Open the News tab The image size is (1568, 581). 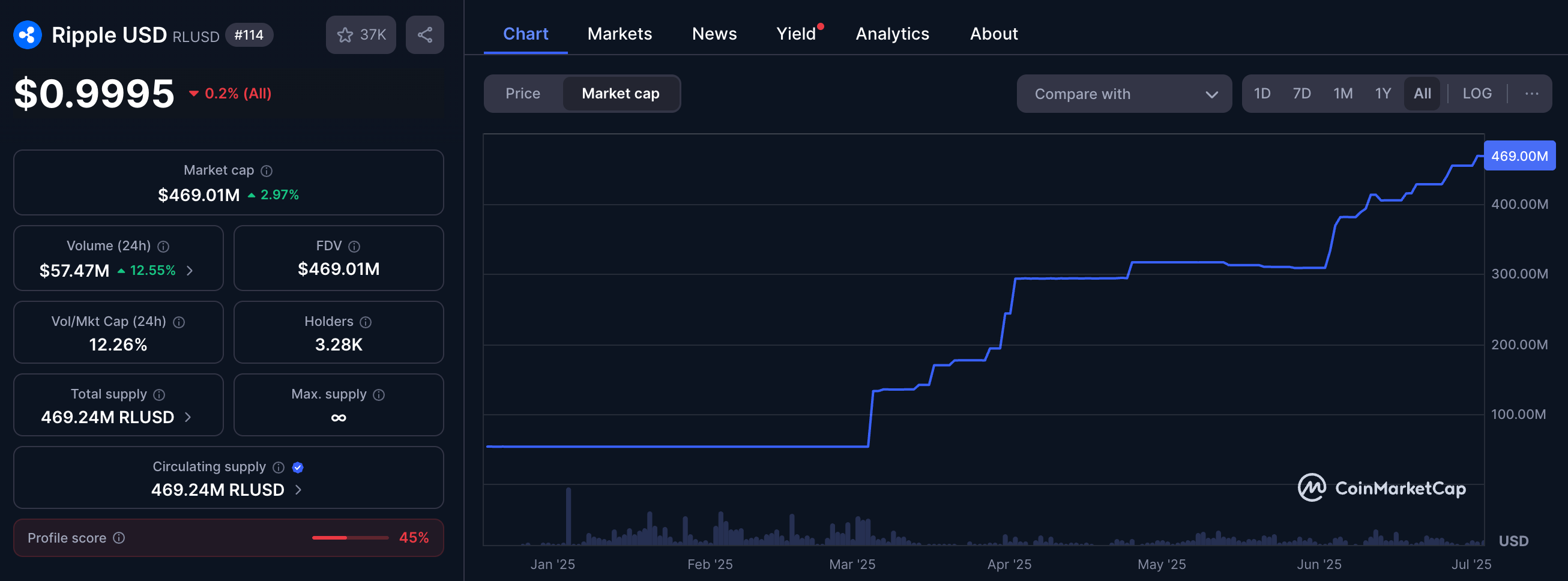714,34
